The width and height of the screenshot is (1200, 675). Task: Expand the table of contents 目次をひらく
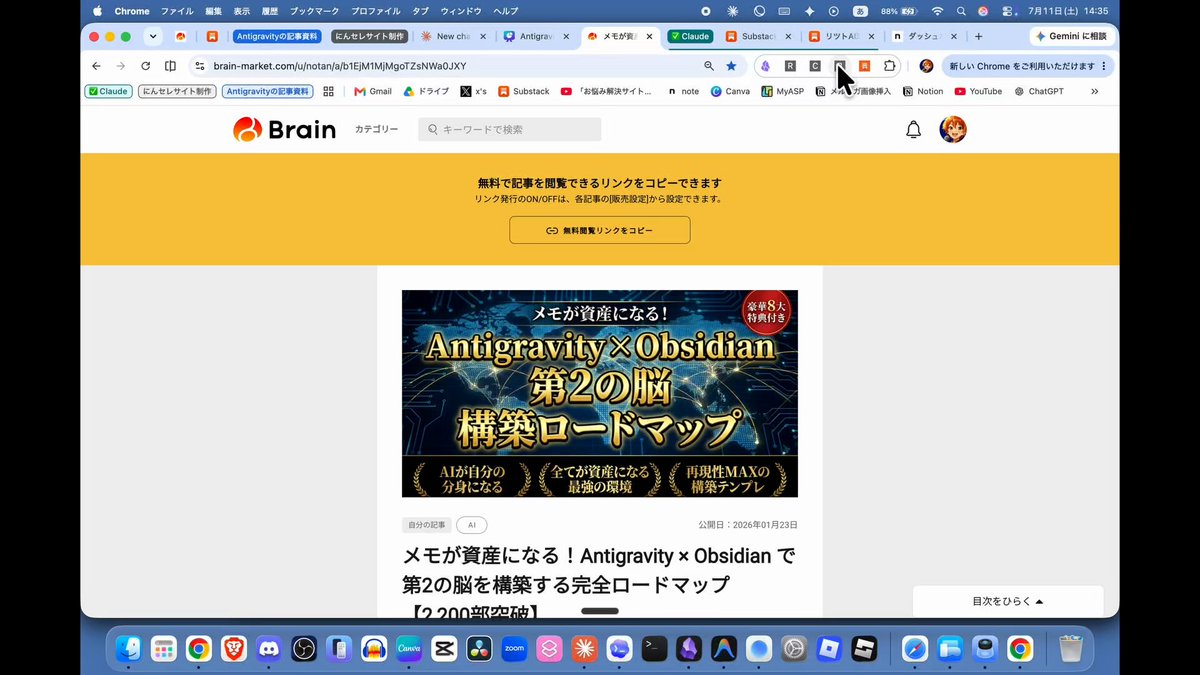click(1008, 601)
